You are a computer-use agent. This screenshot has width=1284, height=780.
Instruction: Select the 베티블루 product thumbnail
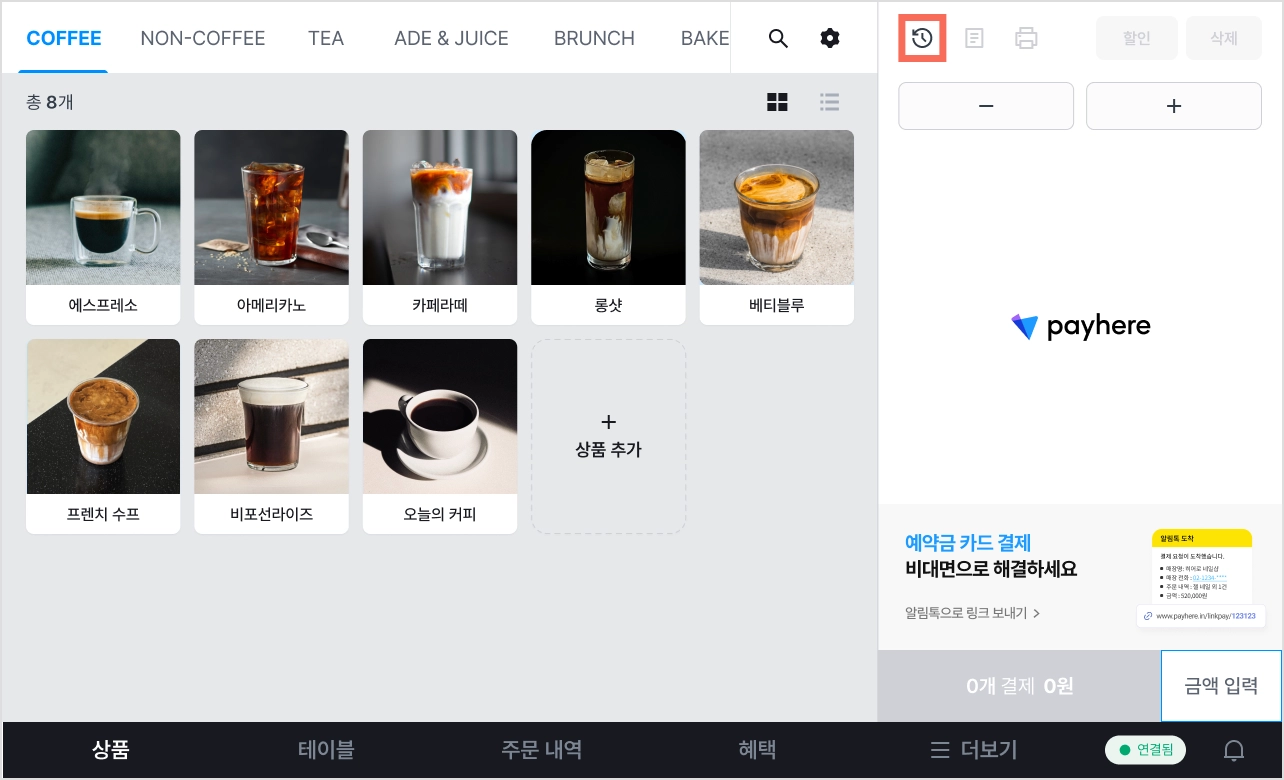tap(777, 208)
